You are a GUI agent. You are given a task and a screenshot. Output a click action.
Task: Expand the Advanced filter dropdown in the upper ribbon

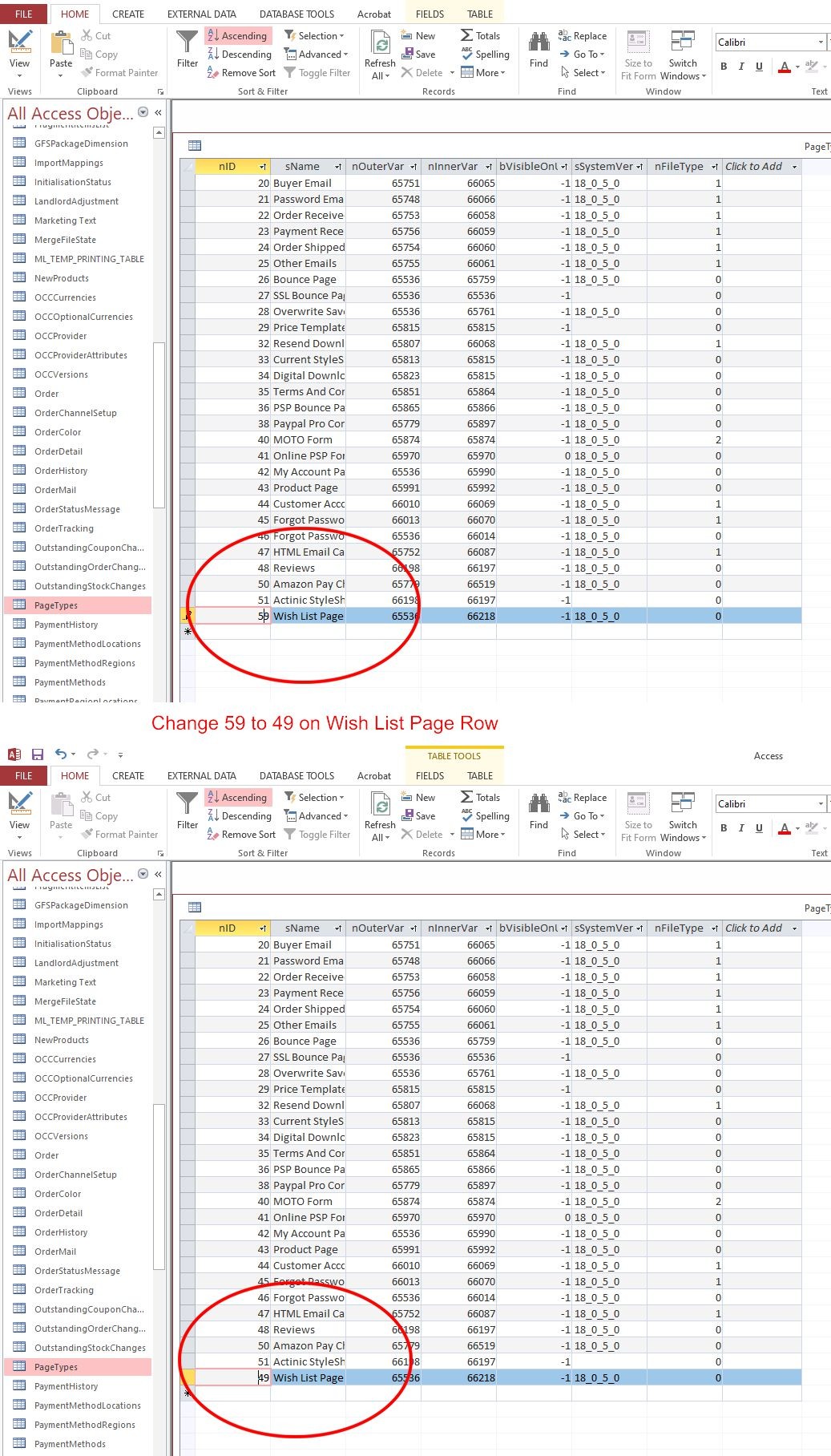pos(345,55)
